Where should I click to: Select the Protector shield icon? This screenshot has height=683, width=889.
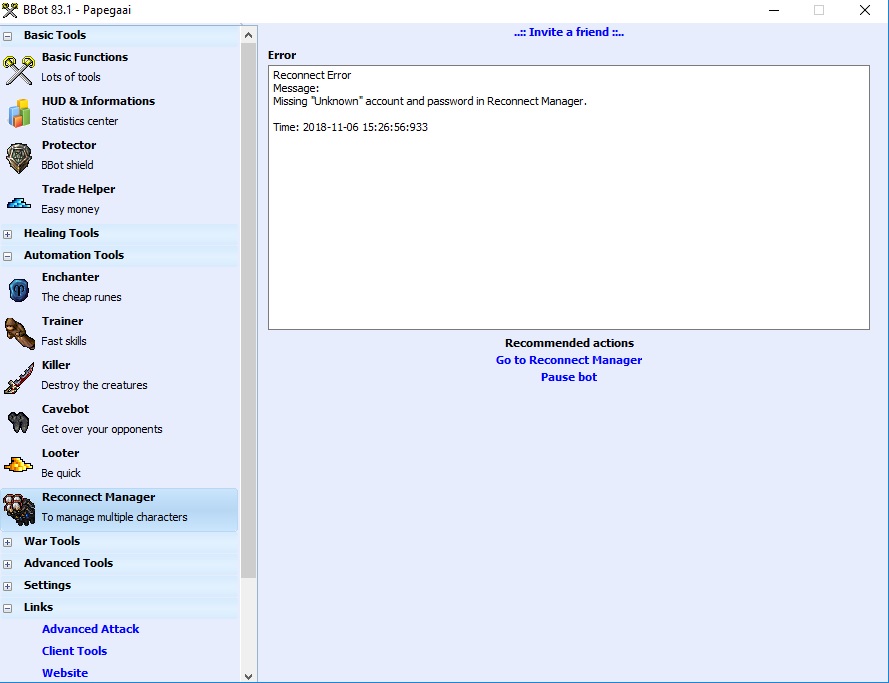19,156
